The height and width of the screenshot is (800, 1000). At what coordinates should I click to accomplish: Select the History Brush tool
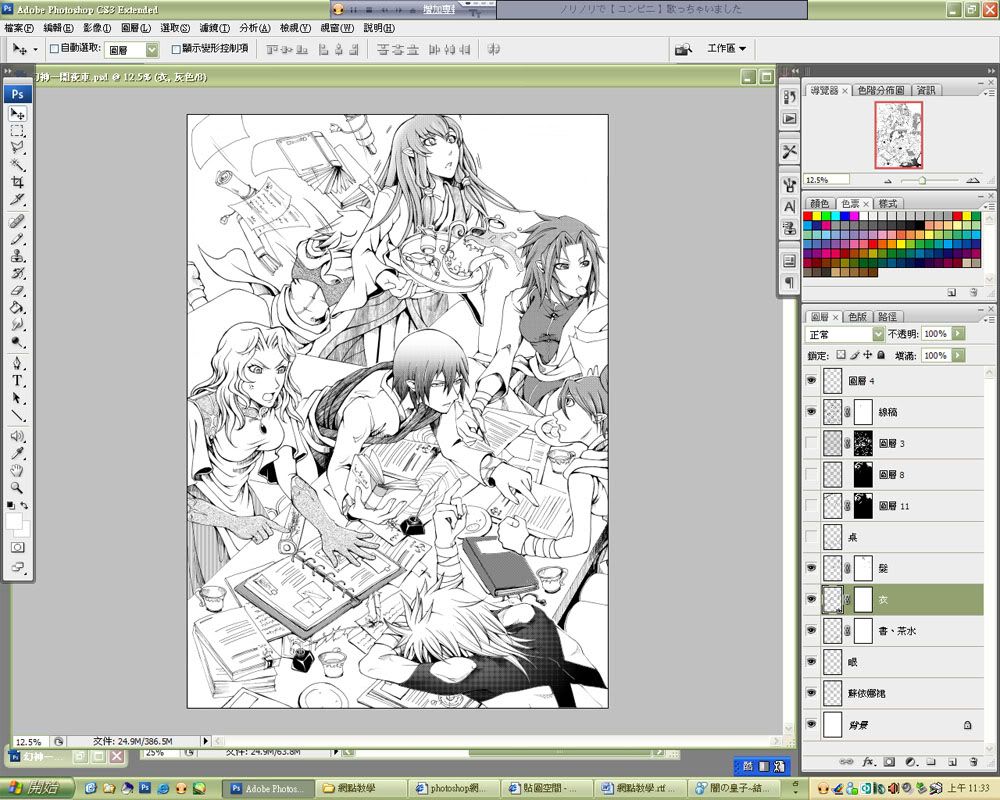pyautogui.click(x=17, y=273)
